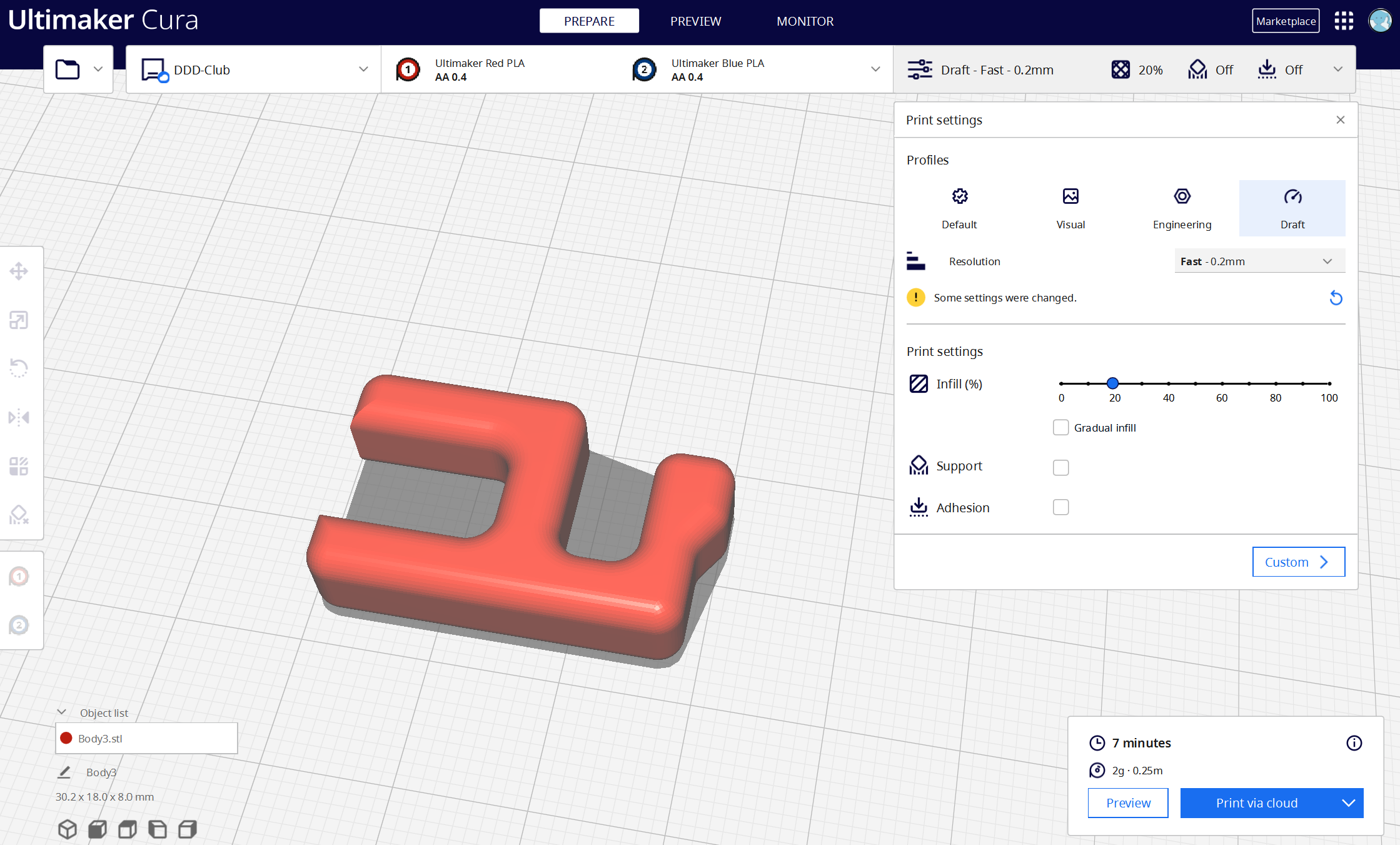
Task: Select the Scale tool icon
Action: coord(19,320)
